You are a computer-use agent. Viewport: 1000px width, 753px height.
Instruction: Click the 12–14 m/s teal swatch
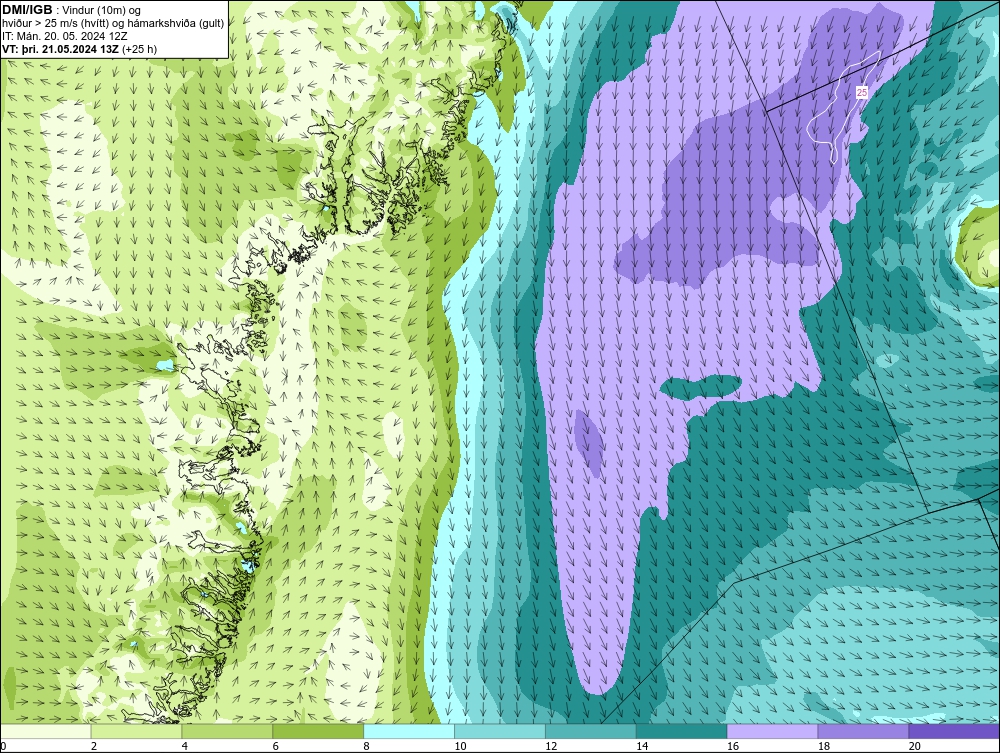[x=591, y=731]
